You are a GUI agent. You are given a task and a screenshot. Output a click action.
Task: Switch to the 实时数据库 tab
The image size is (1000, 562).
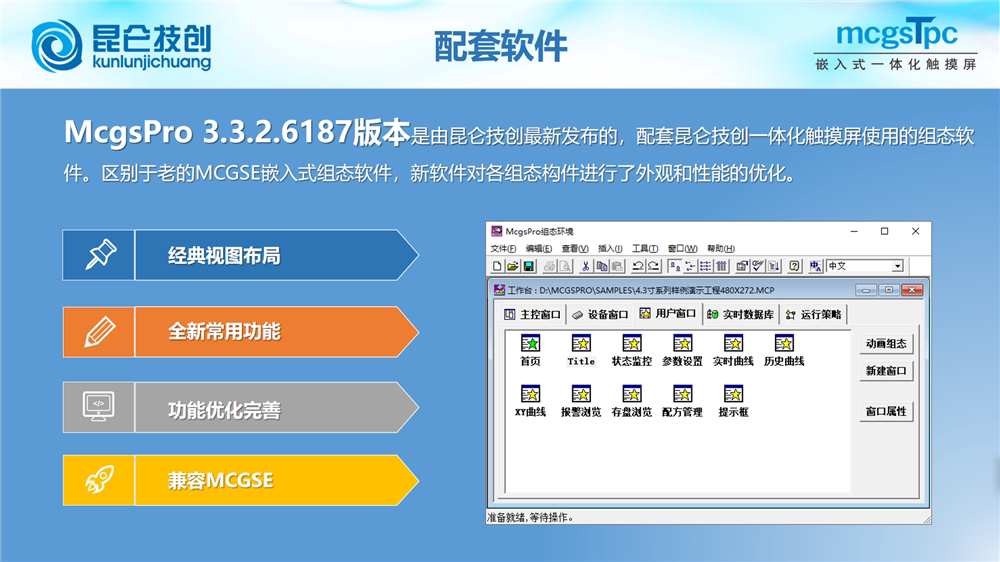tap(740, 314)
